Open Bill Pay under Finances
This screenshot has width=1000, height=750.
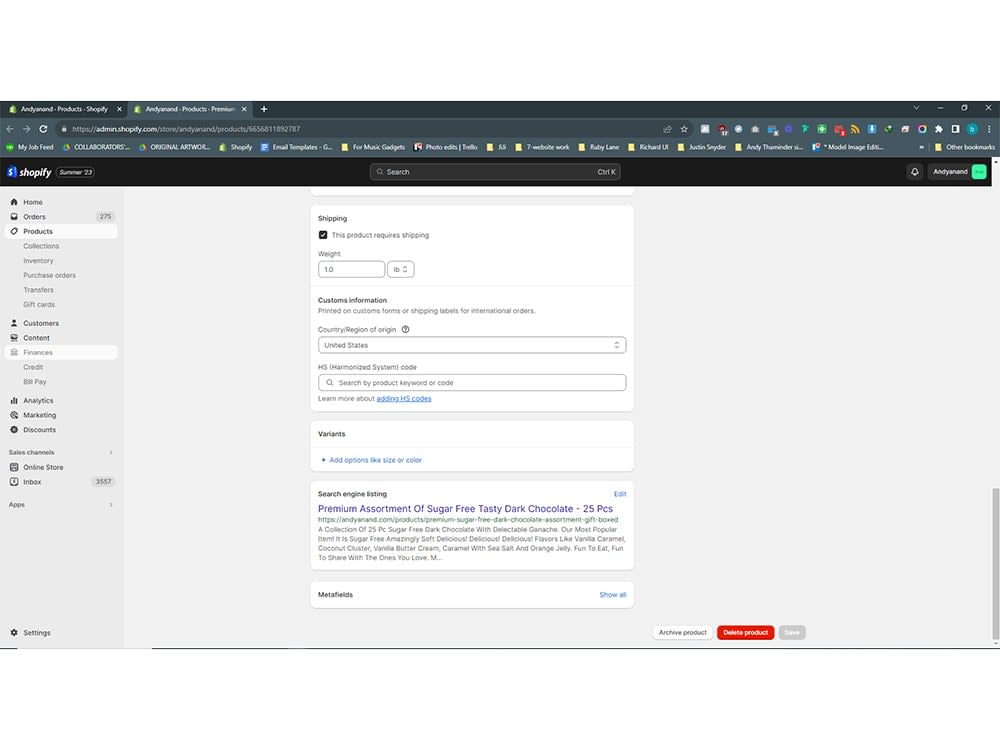point(34,382)
